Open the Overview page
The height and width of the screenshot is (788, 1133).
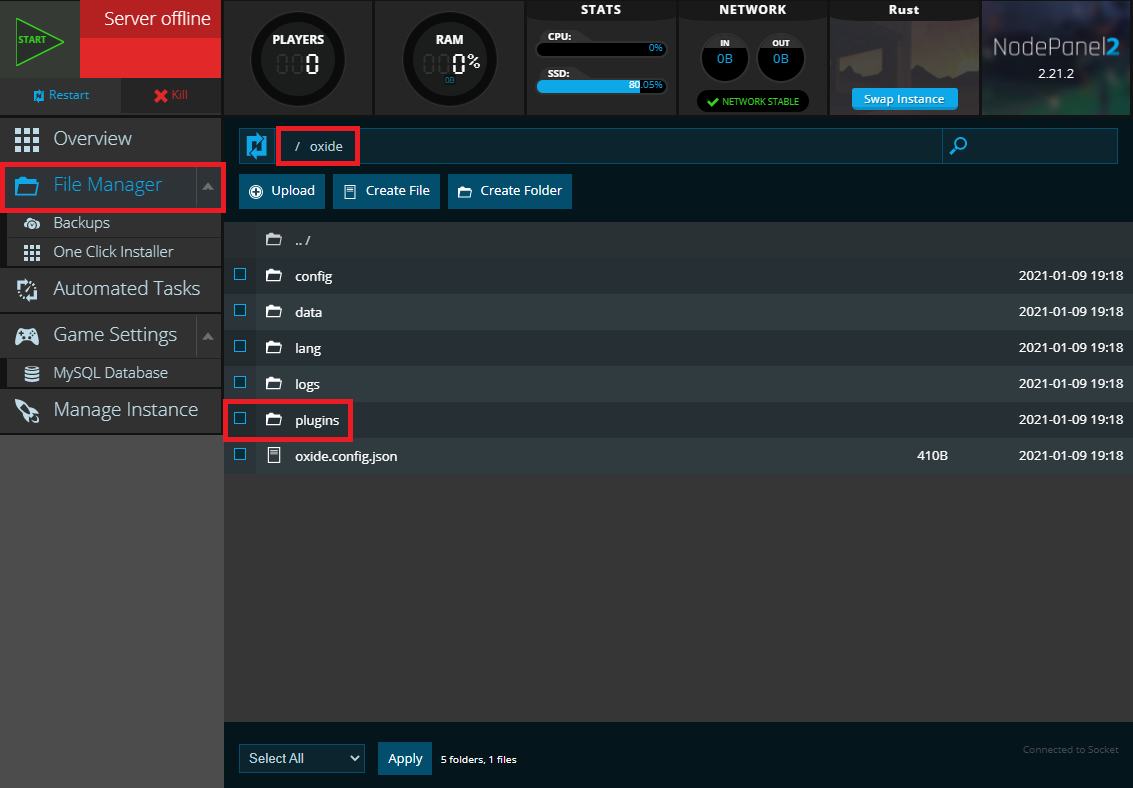coord(111,139)
